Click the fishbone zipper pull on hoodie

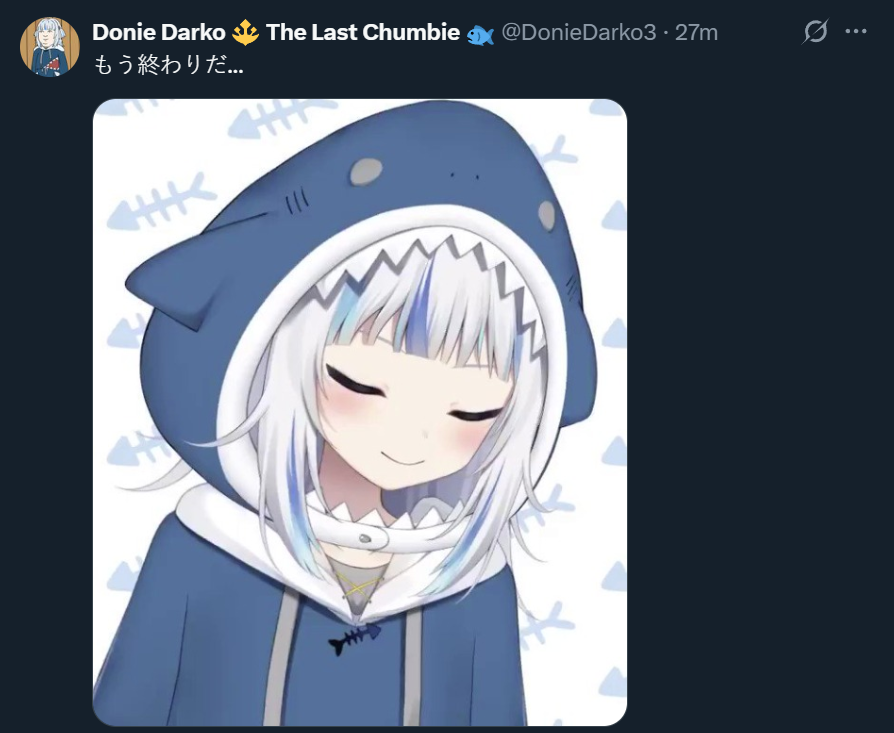coord(355,638)
